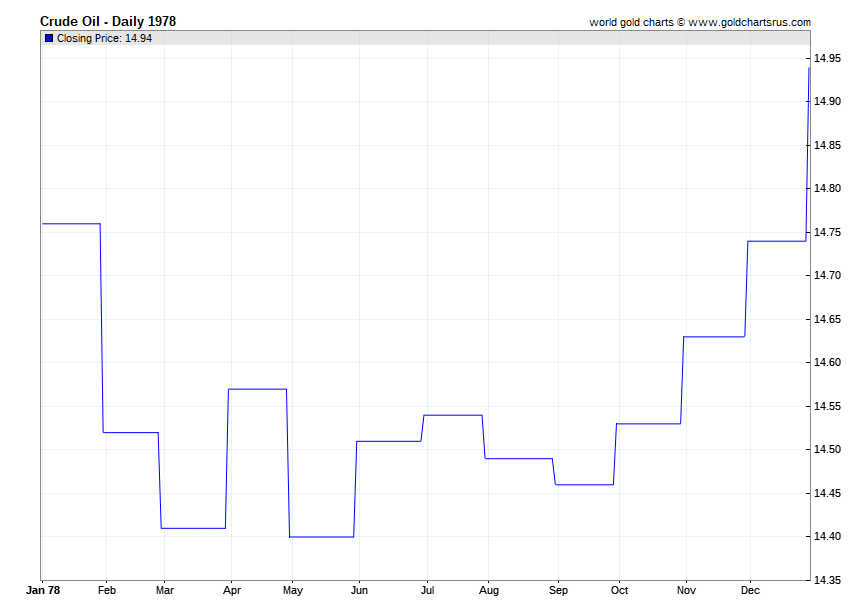Image resolution: width=850 pixels, height=616 pixels.
Task: Click the 14.80 y-axis value
Action: [828, 189]
